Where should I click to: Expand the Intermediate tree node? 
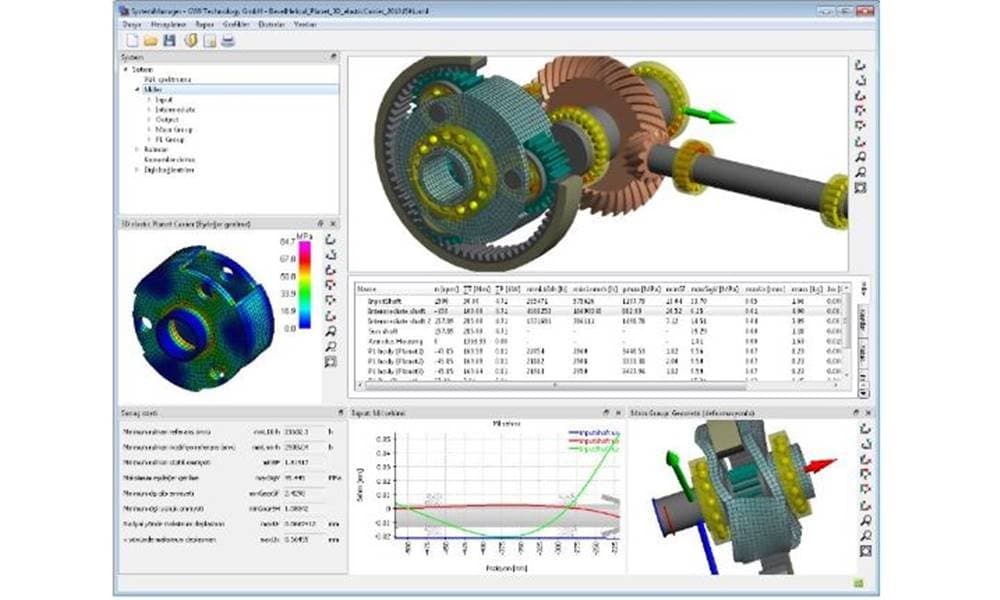tap(149, 110)
